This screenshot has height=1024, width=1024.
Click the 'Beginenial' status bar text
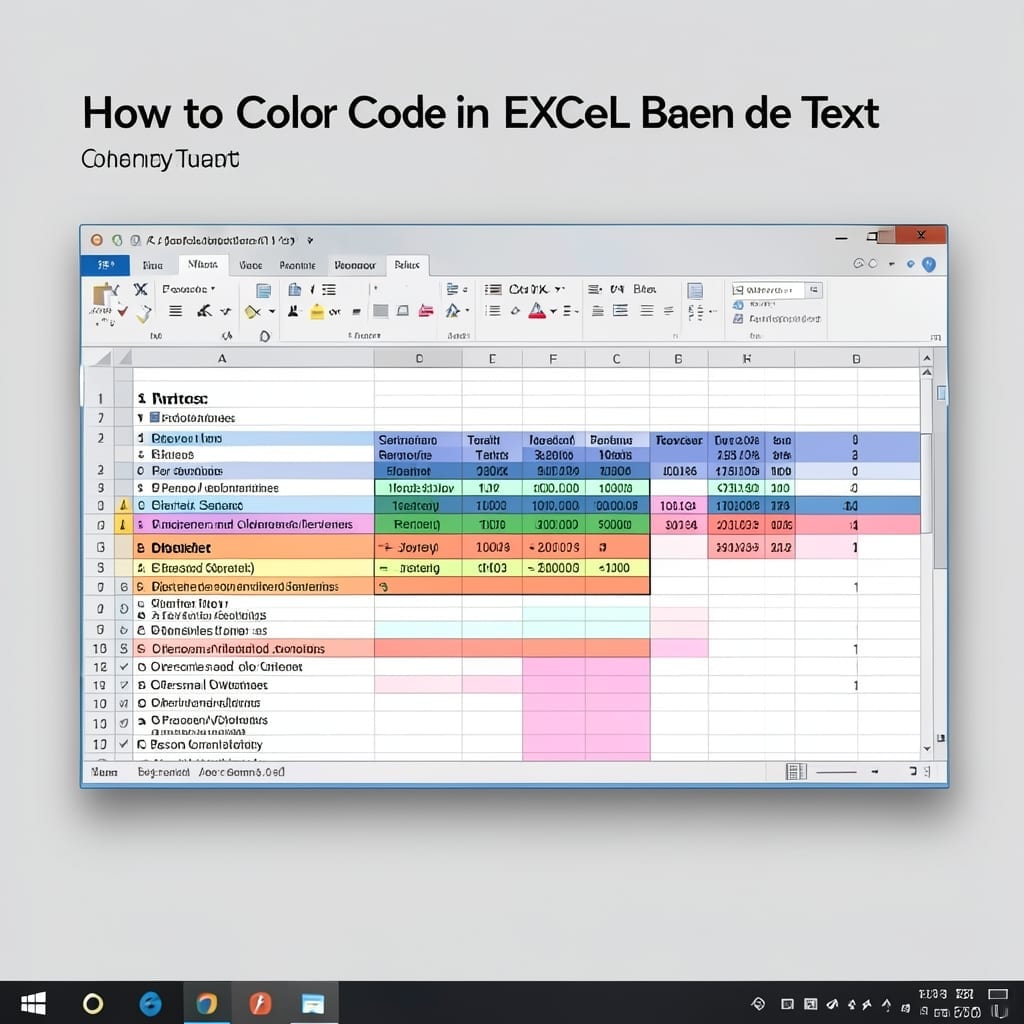click(x=163, y=772)
